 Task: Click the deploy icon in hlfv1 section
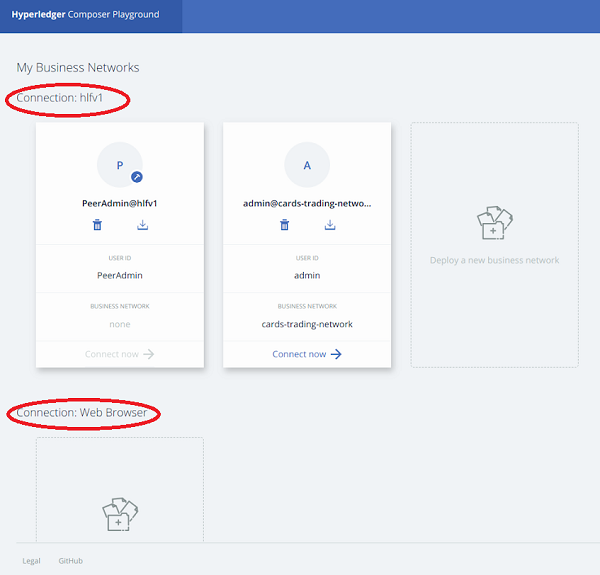click(x=495, y=223)
